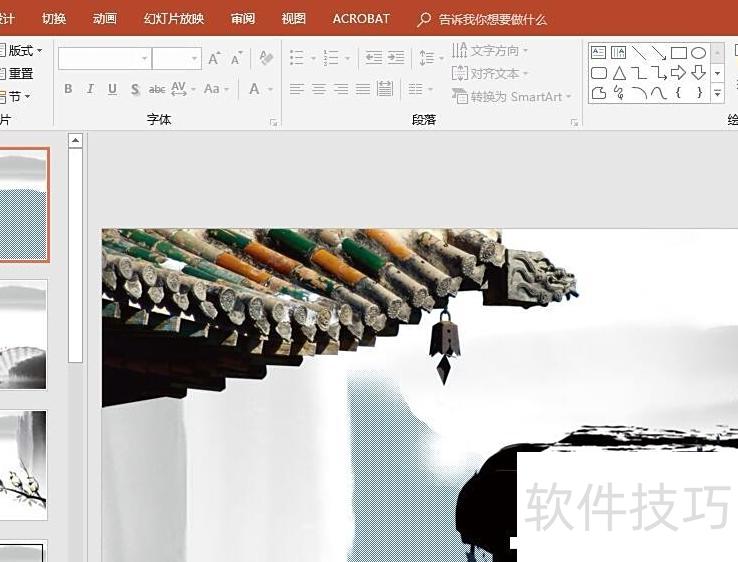Click the Increase Font Size icon
Screen dimensions: 738x562
click(214, 59)
